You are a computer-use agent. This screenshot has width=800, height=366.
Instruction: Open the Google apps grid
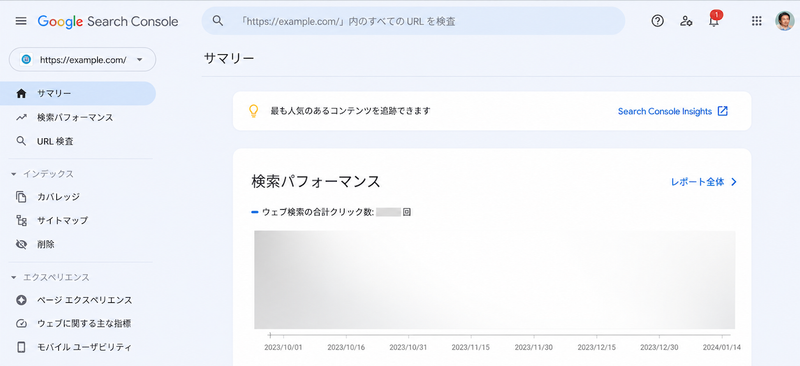(x=757, y=21)
